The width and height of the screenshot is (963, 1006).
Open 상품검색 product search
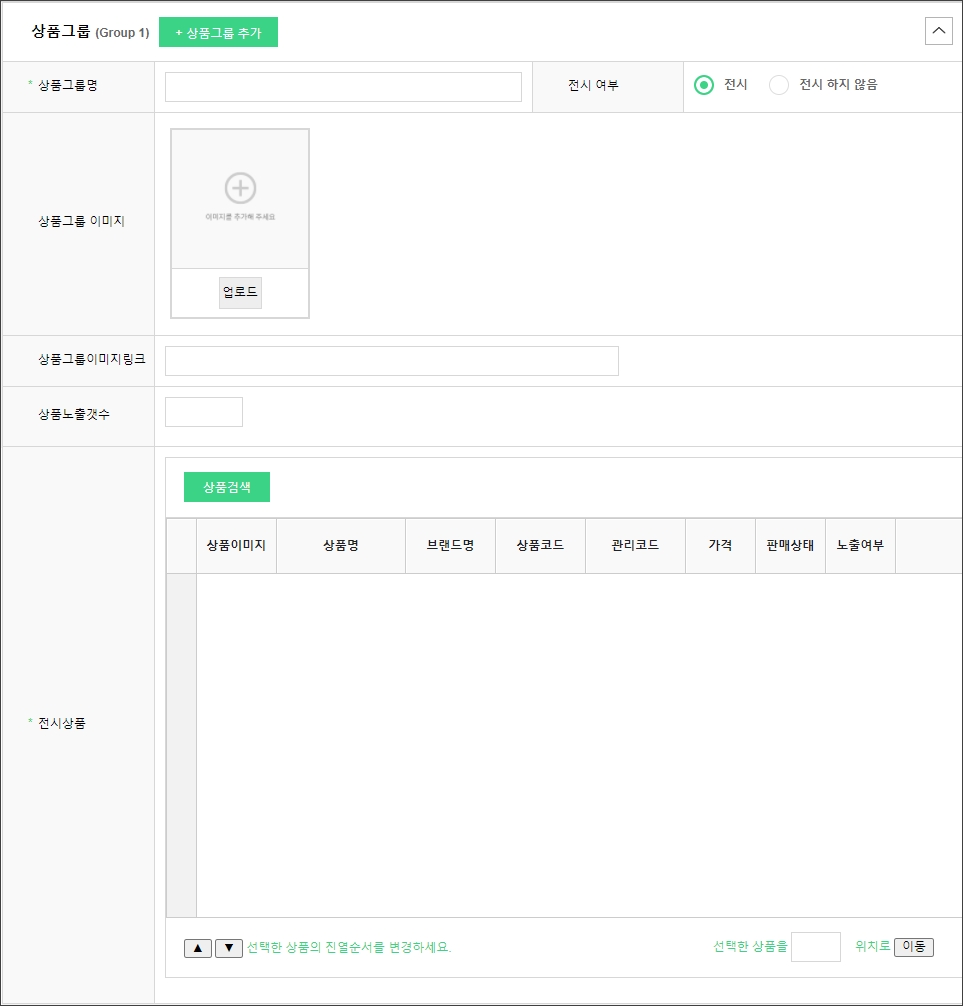(x=227, y=487)
